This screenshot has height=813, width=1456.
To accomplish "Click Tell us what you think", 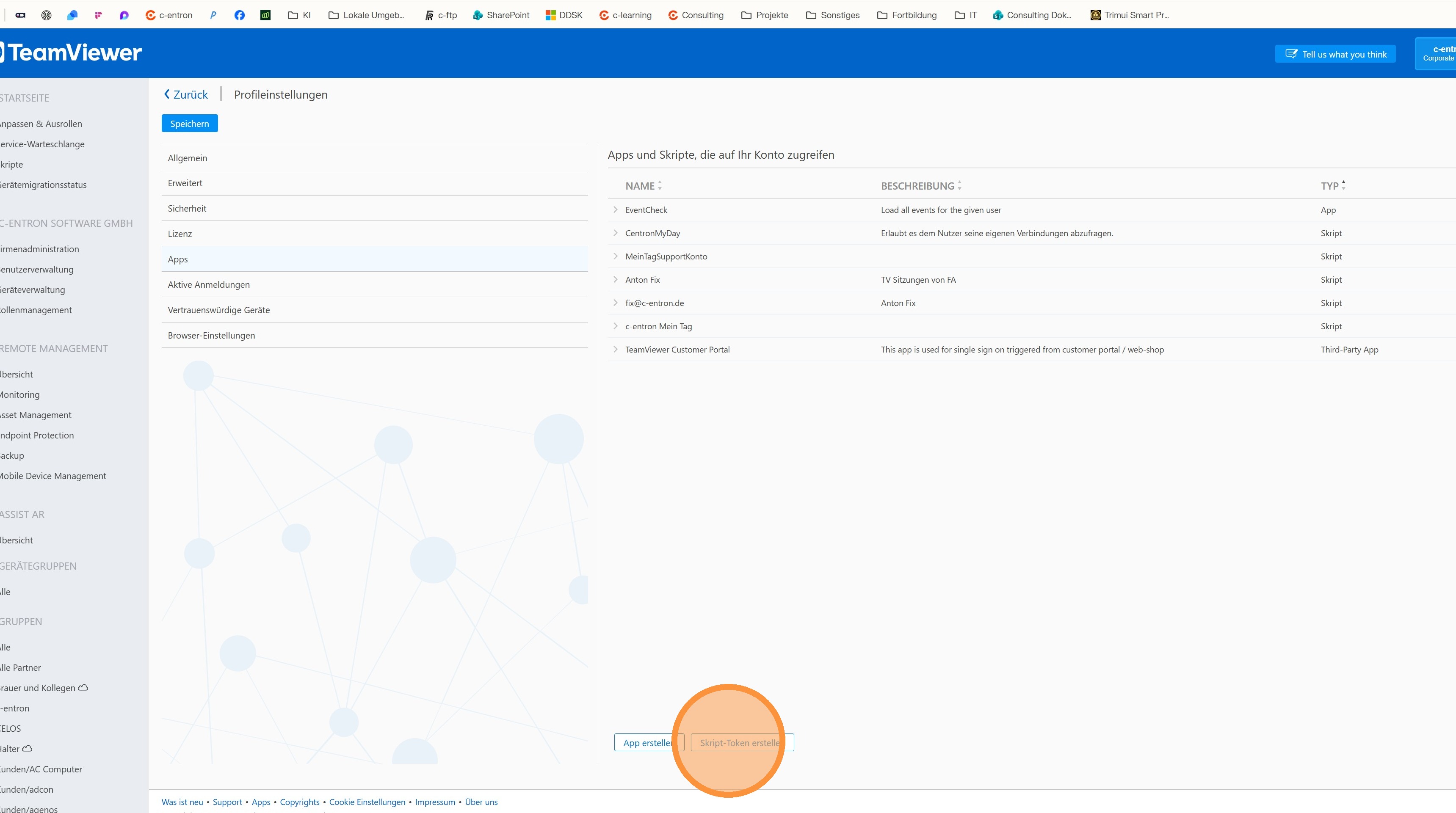I will click(x=1335, y=54).
